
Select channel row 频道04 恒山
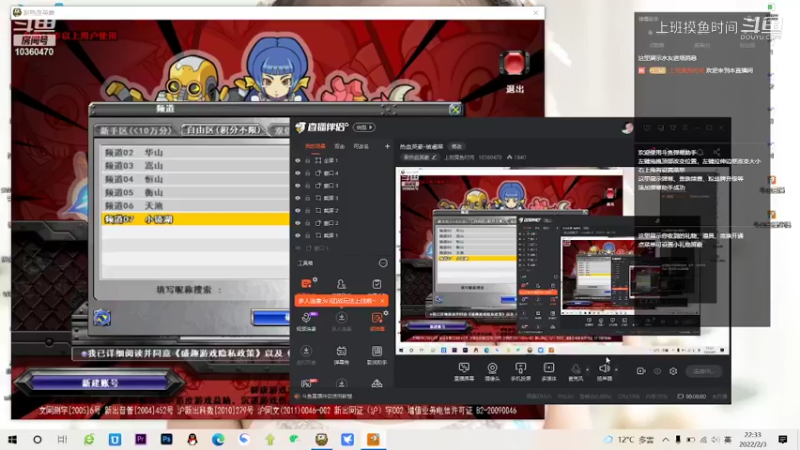tap(195, 179)
